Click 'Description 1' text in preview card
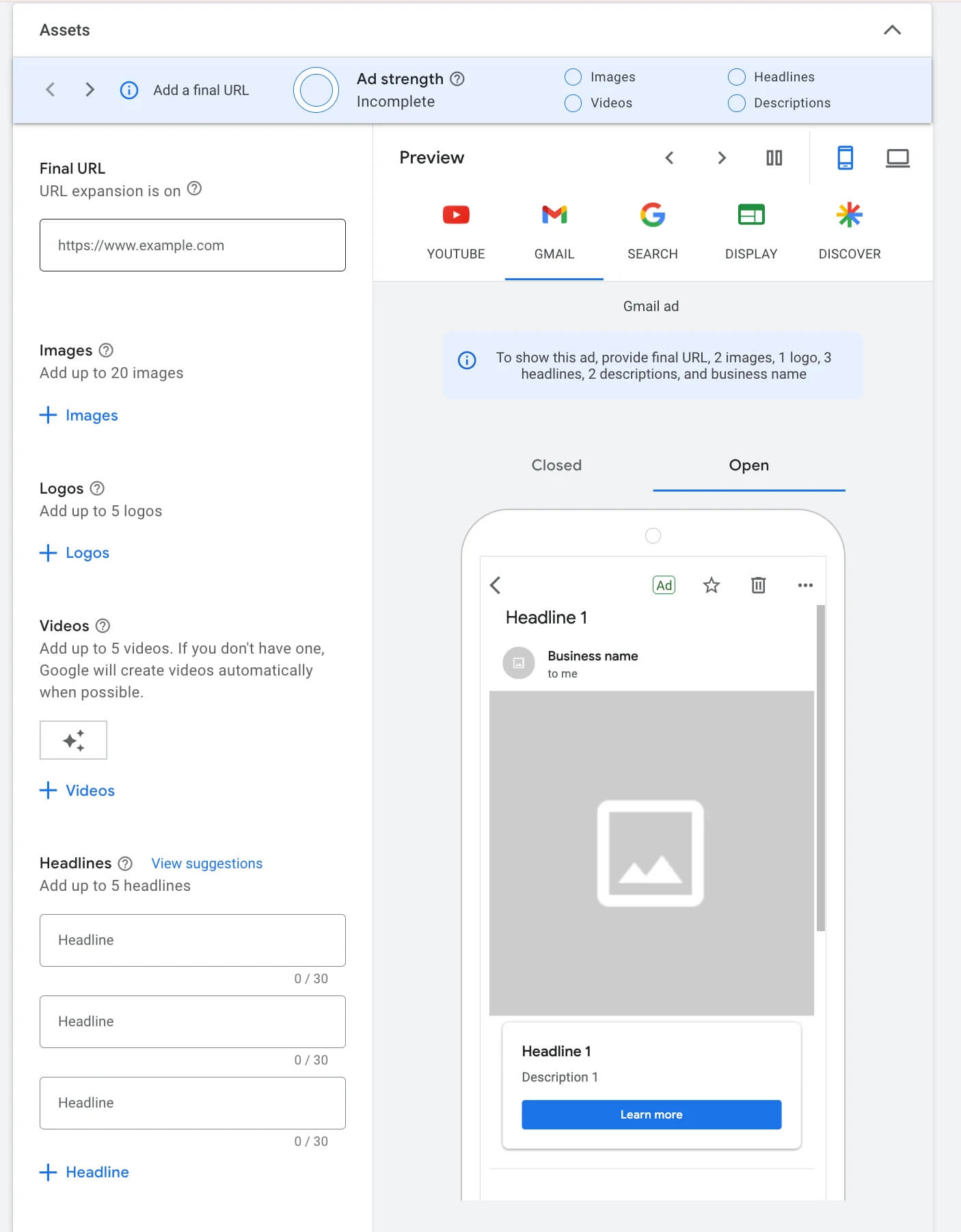The height and width of the screenshot is (1232, 961). pyautogui.click(x=560, y=1077)
